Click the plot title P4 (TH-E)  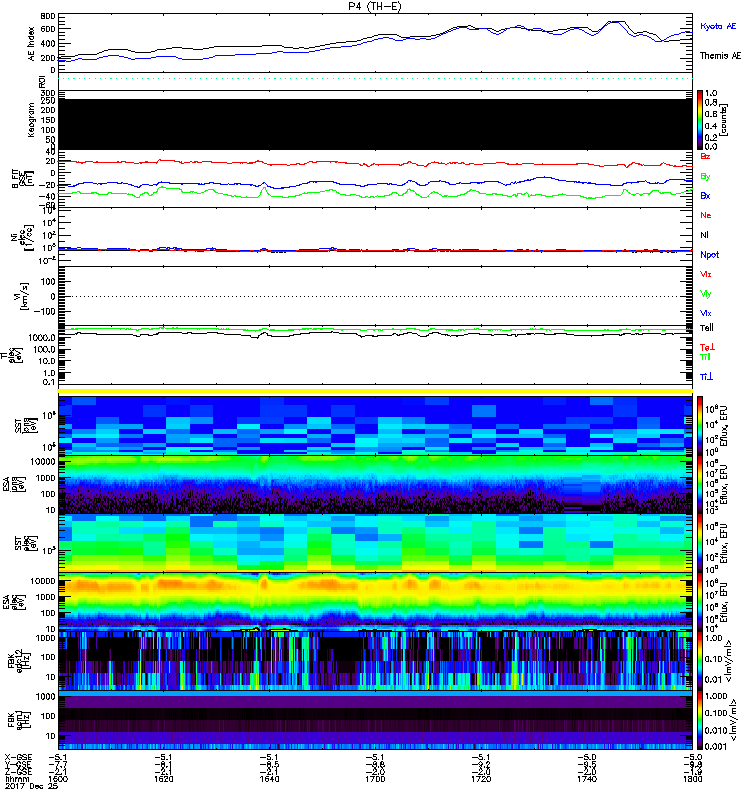[x=375, y=6]
